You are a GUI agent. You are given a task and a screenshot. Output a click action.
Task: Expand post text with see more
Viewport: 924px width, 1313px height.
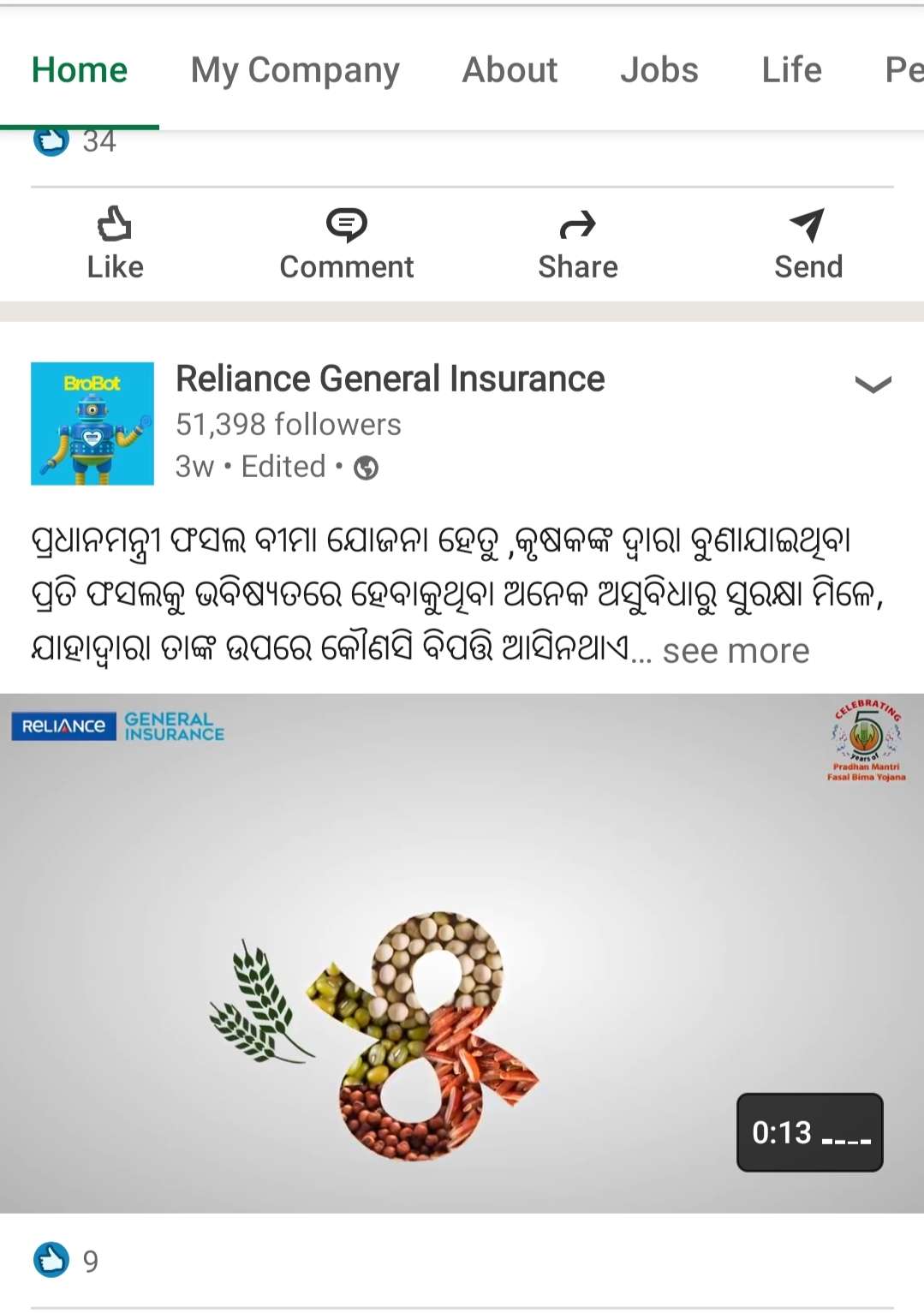[736, 651]
